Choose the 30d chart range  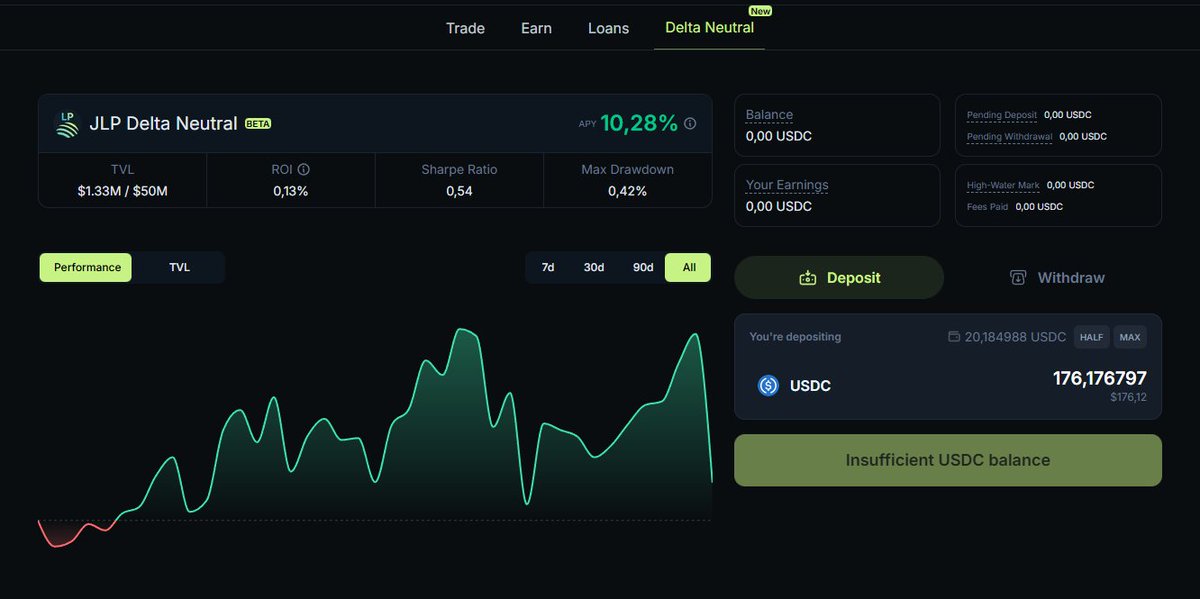click(x=593, y=267)
